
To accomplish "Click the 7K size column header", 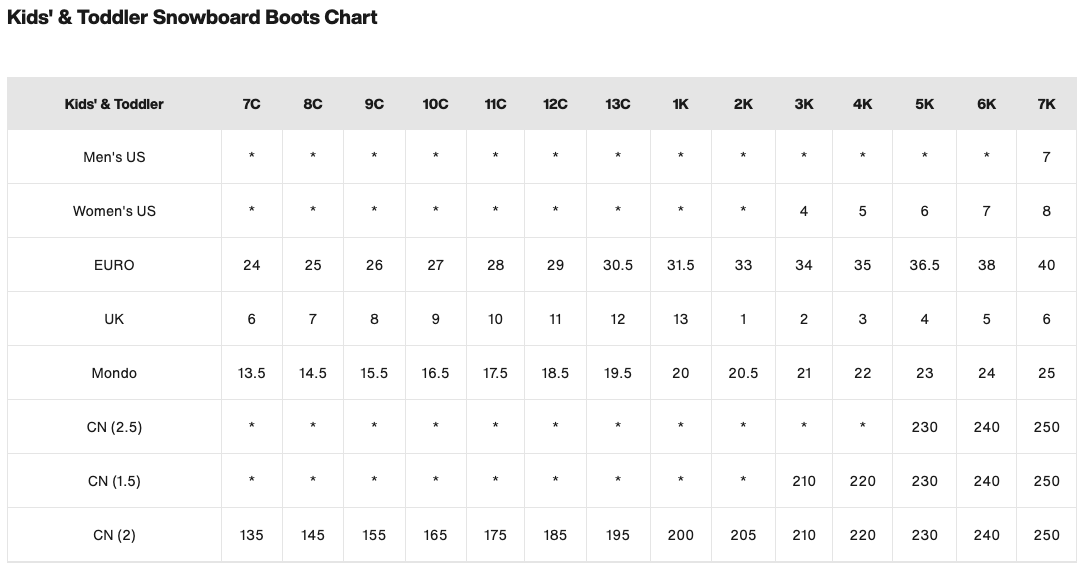I will 1046,104.
